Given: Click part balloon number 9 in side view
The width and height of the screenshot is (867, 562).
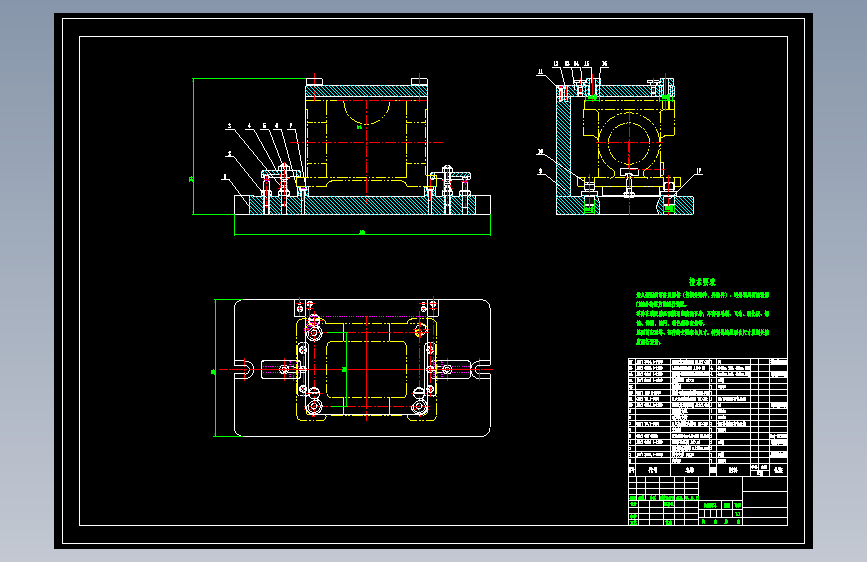Looking at the screenshot, I should tap(541, 171).
